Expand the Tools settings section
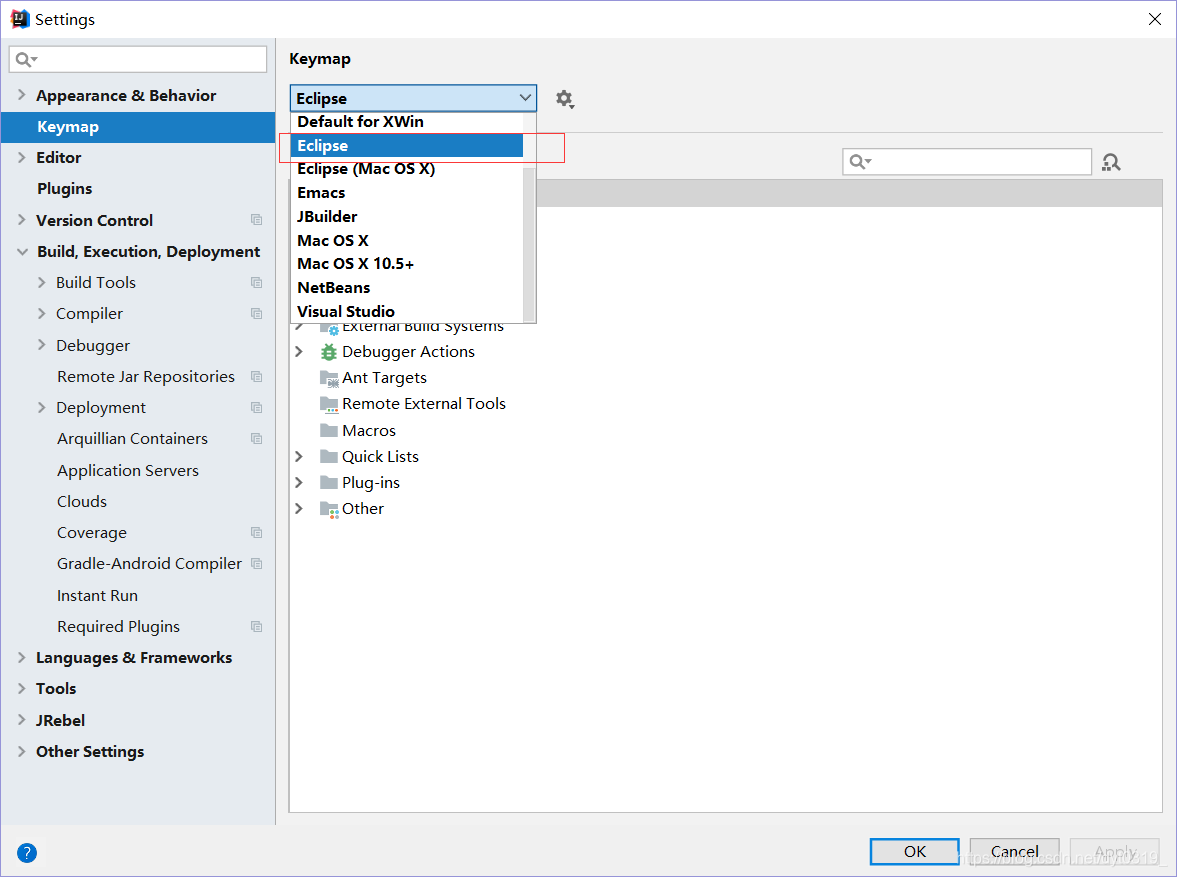The height and width of the screenshot is (877, 1177). click(21, 688)
